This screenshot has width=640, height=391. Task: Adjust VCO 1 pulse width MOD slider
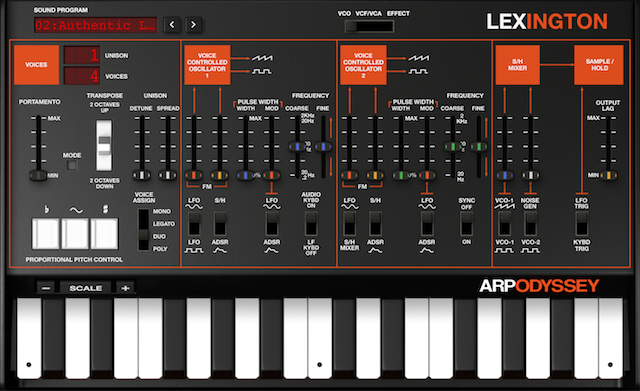[x=271, y=176]
